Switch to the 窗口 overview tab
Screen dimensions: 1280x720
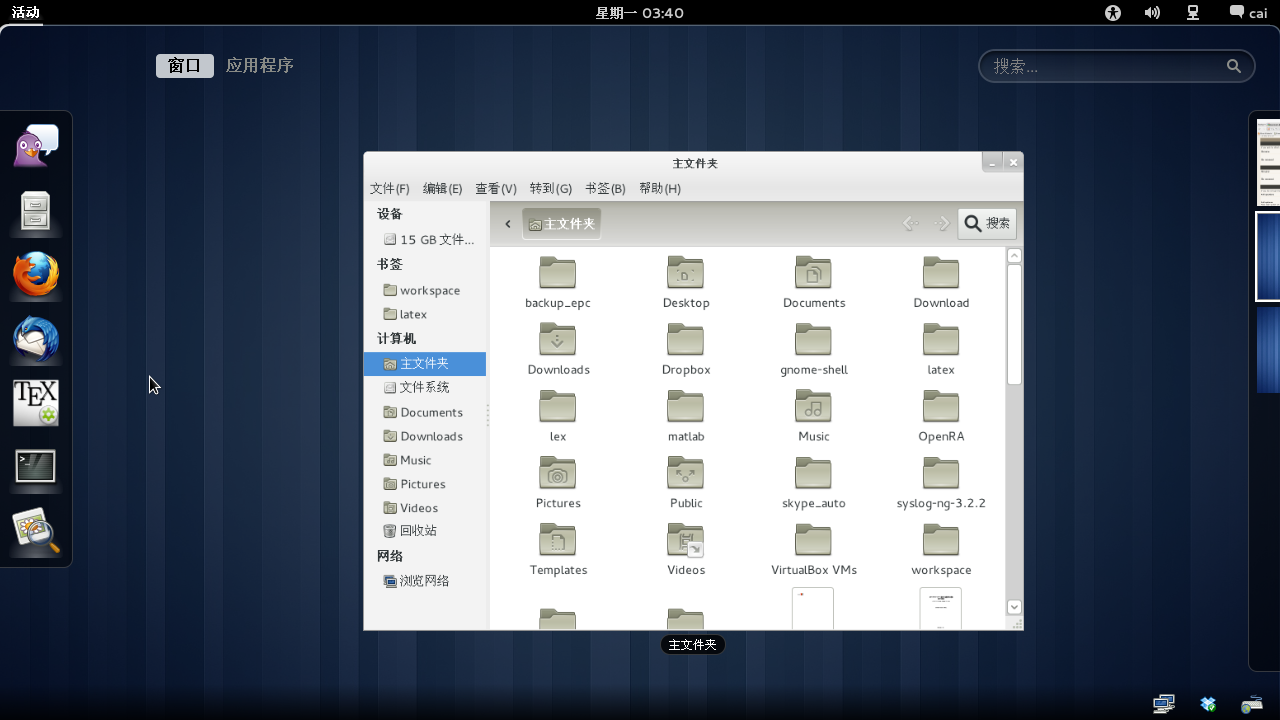(x=185, y=65)
